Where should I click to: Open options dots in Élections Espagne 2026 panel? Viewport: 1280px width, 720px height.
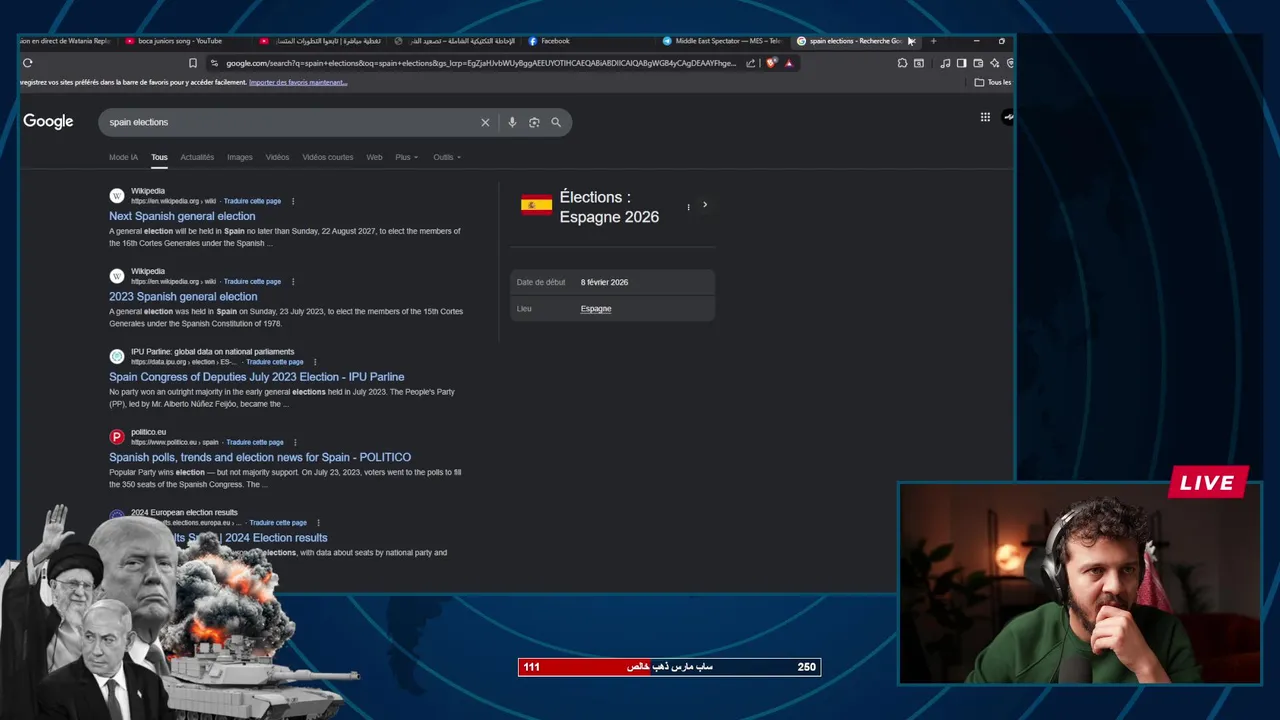[688, 207]
